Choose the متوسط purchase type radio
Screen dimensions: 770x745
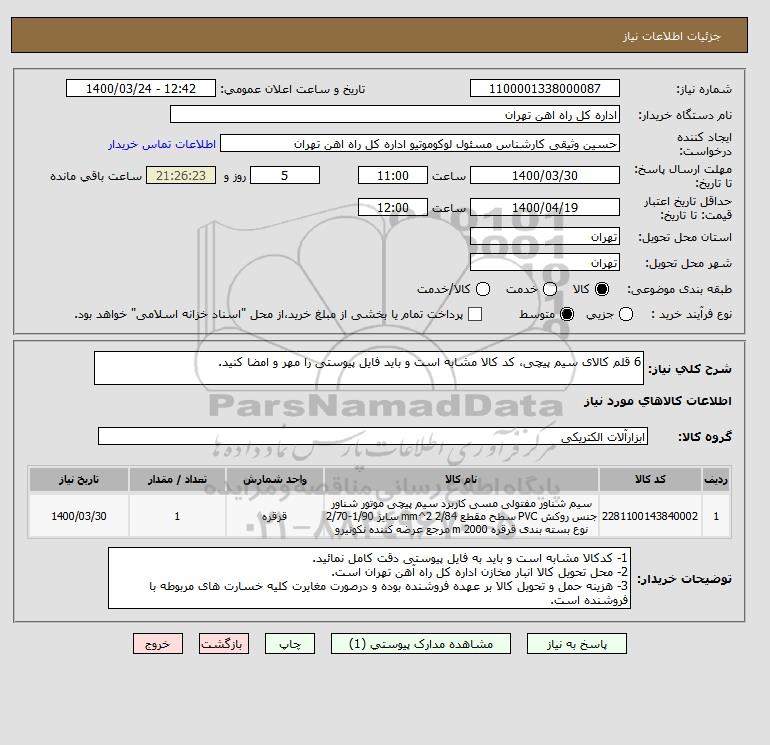567,314
